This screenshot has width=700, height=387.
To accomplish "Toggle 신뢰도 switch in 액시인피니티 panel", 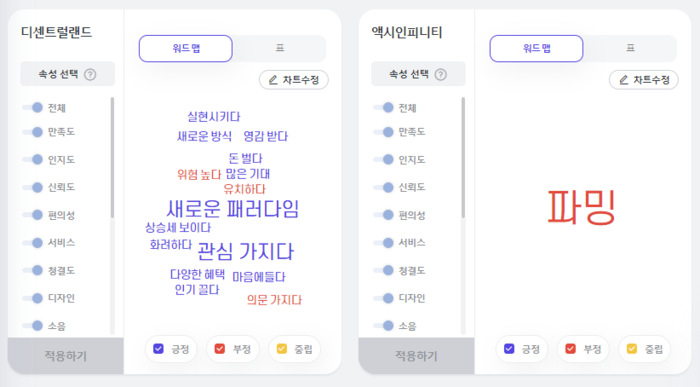I will point(383,187).
